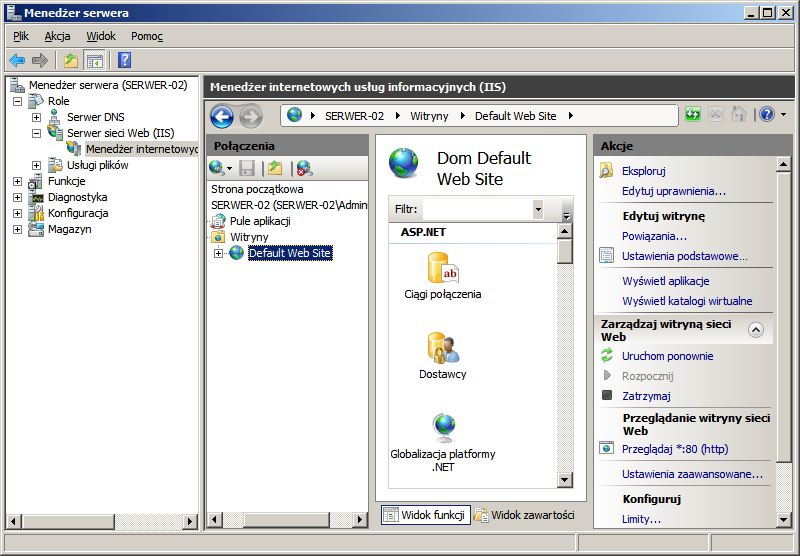The width and height of the screenshot is (800, 556).
Task: Click the Akcje pane scroll down arrow
Action: [x=783, y=520]
